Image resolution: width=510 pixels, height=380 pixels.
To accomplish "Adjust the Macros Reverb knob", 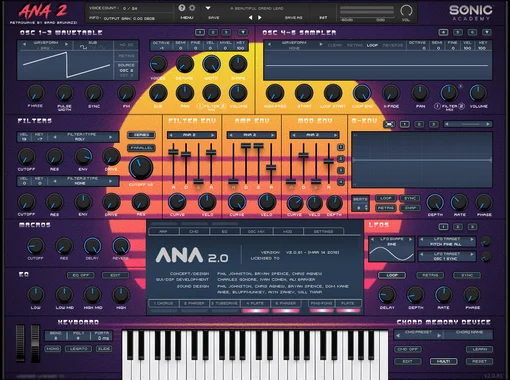I will coord(121,246).
